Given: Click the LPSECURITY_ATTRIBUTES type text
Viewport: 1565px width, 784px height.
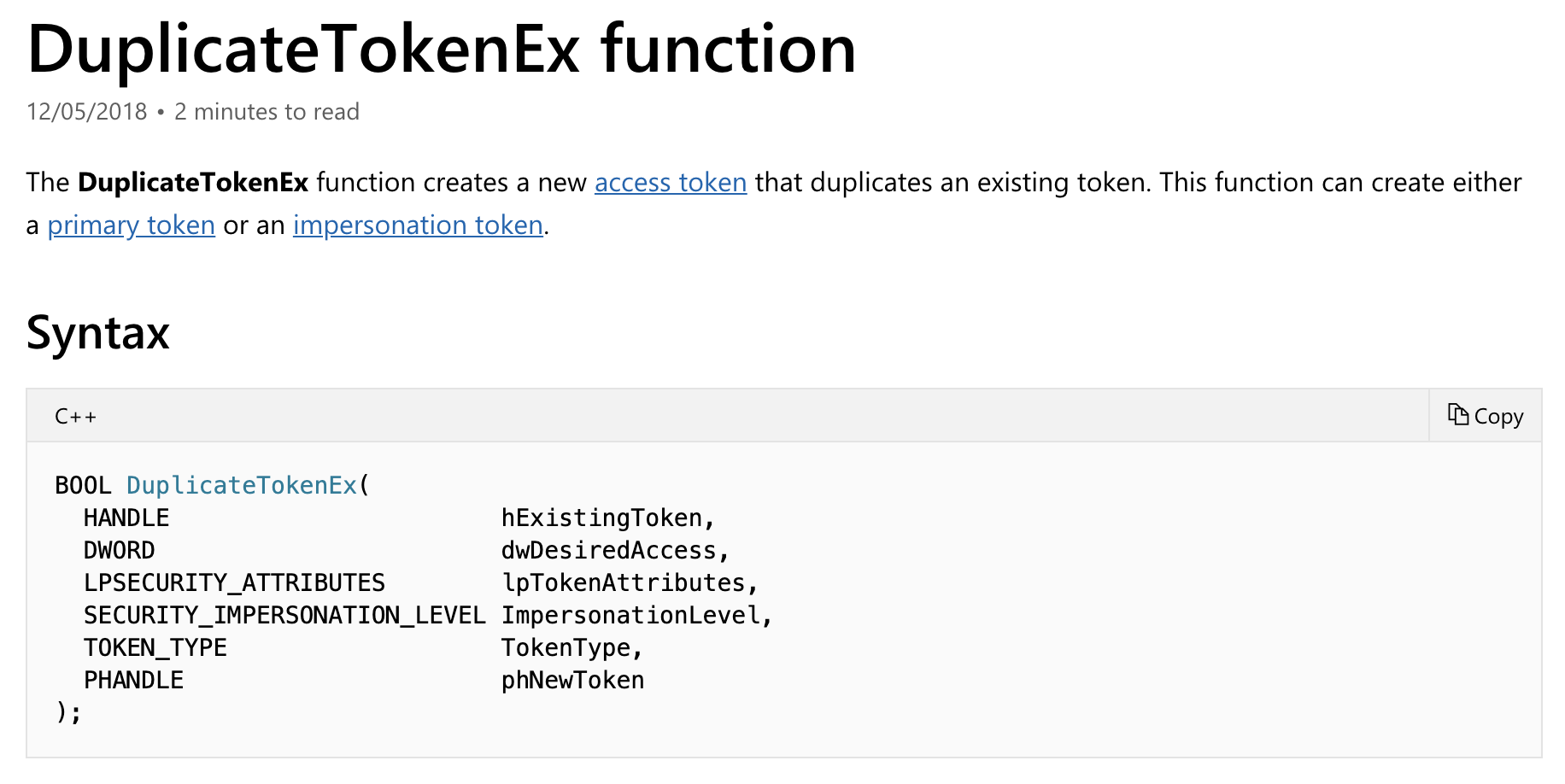Looking at the screenshot, I should pos(234,582).
